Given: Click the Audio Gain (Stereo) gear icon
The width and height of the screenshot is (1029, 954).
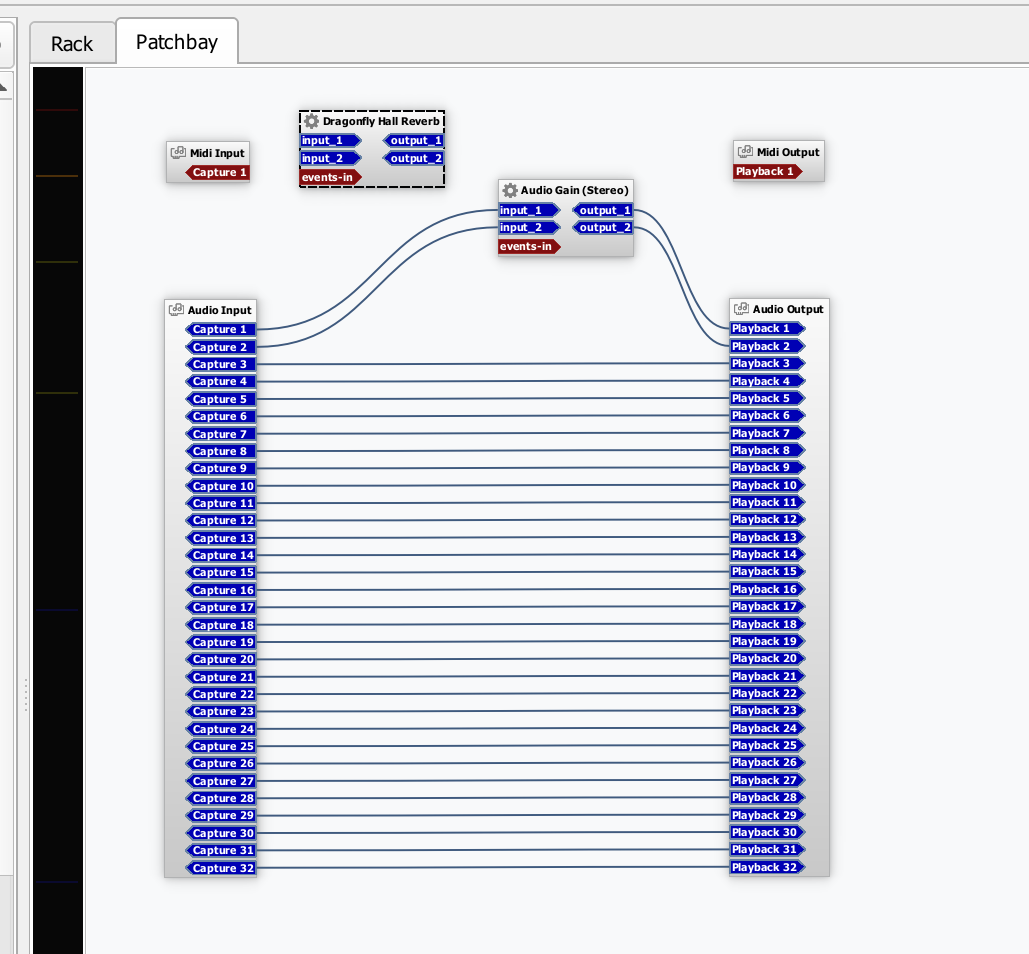Looking at the screenshot, I should 510,190.
